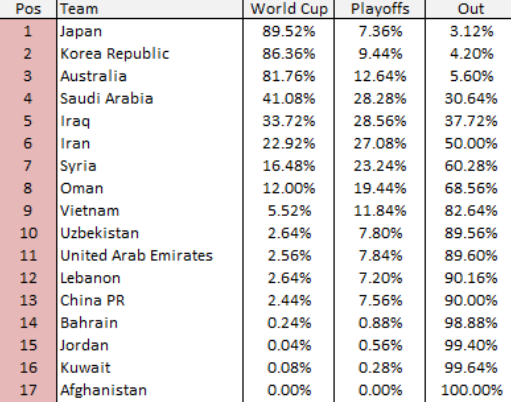Select Oman's 12.00% World Cup cell

pos(289,188)
